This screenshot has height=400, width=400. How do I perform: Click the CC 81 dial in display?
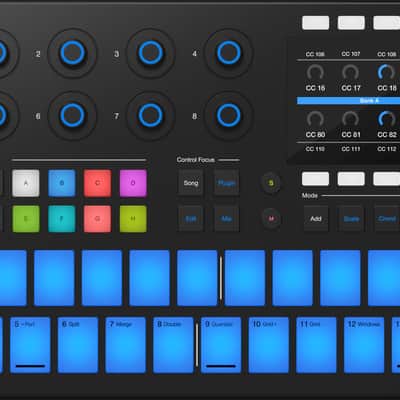(351, 119)
